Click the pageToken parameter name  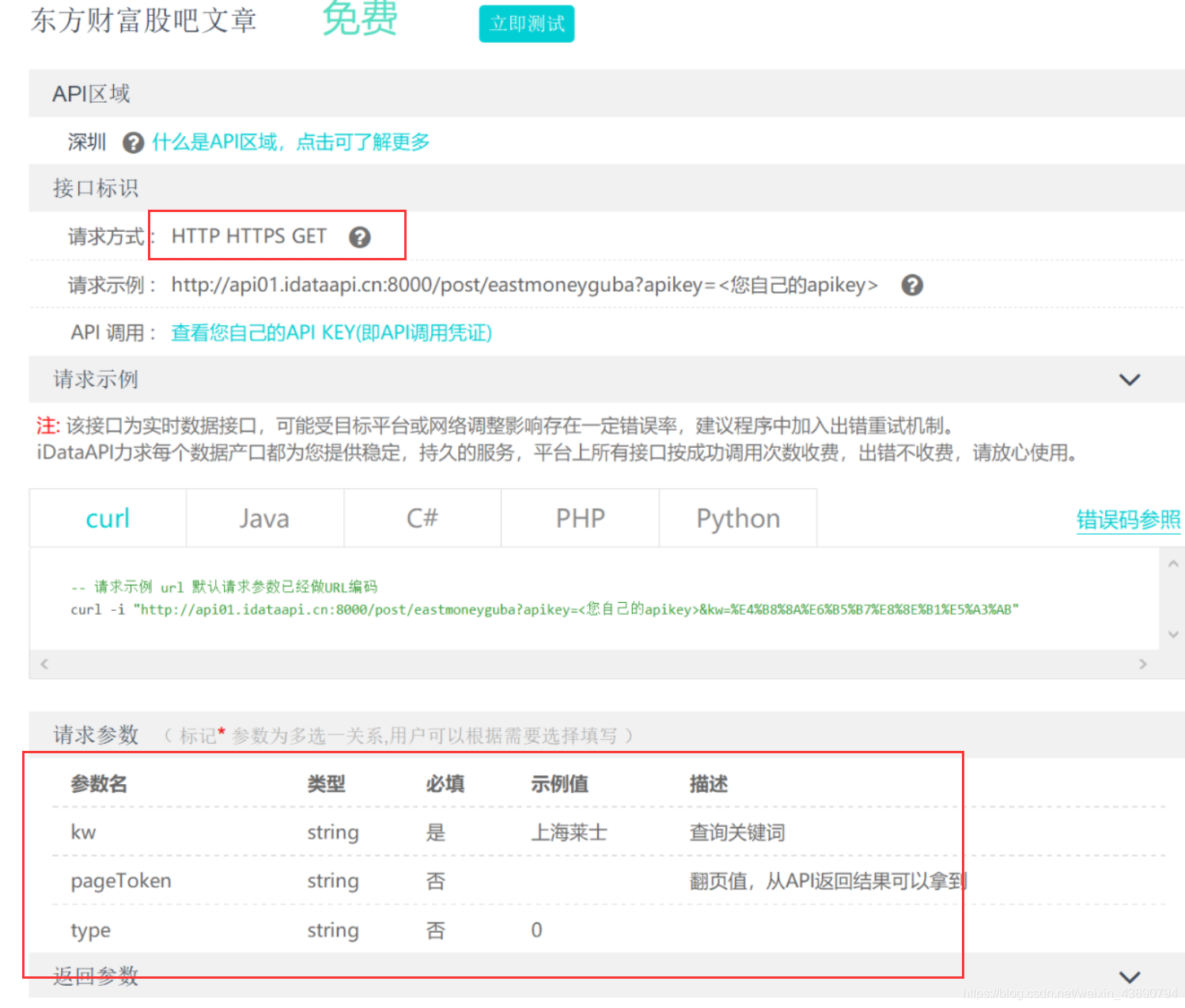[x=121, y=881]
